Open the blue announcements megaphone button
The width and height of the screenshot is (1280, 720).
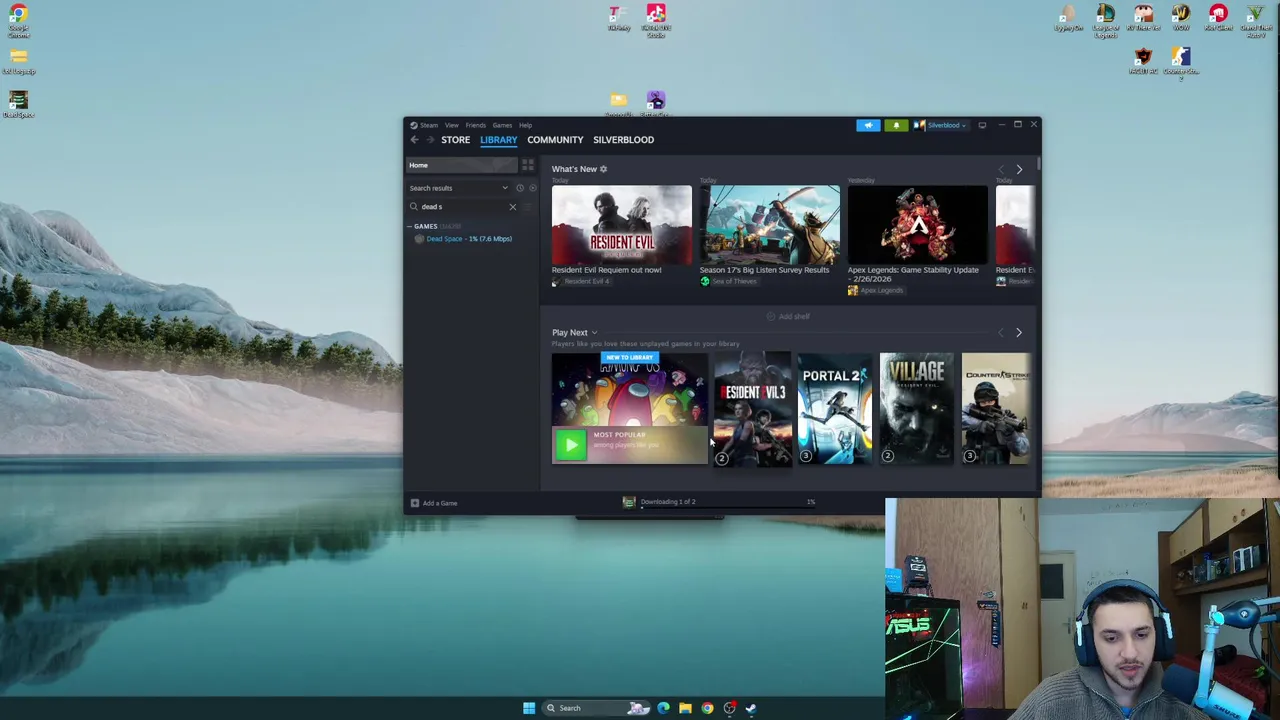pyautogui.click(x=868, y=125)
